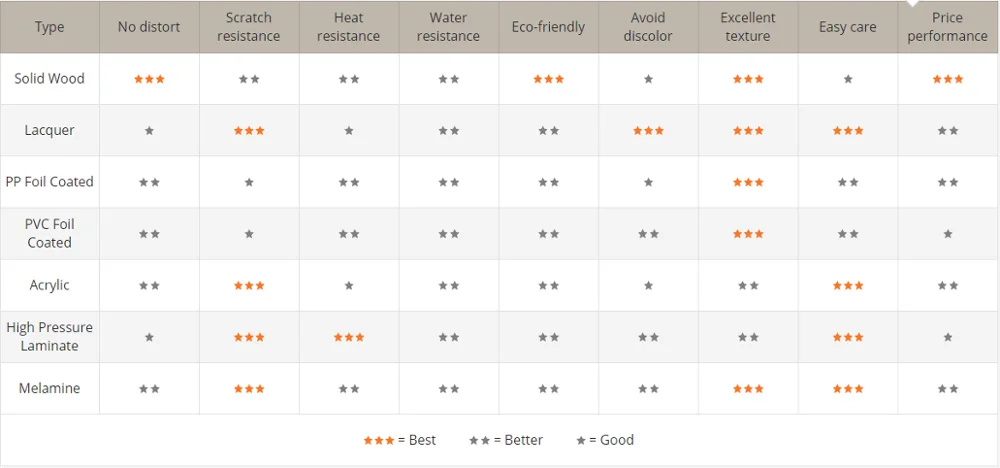Click the Solid Wood row label
This screenshot has width=1000, height=468.
(49, 79)
